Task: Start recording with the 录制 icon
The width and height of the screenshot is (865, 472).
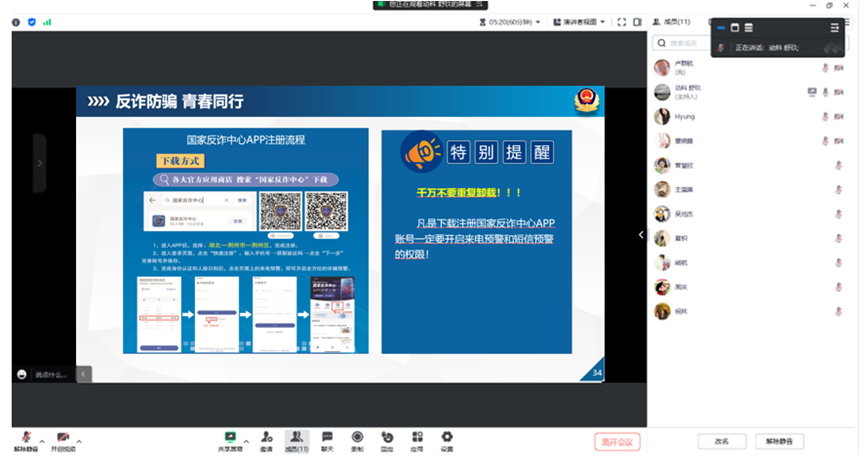Action: coord(357,437)
